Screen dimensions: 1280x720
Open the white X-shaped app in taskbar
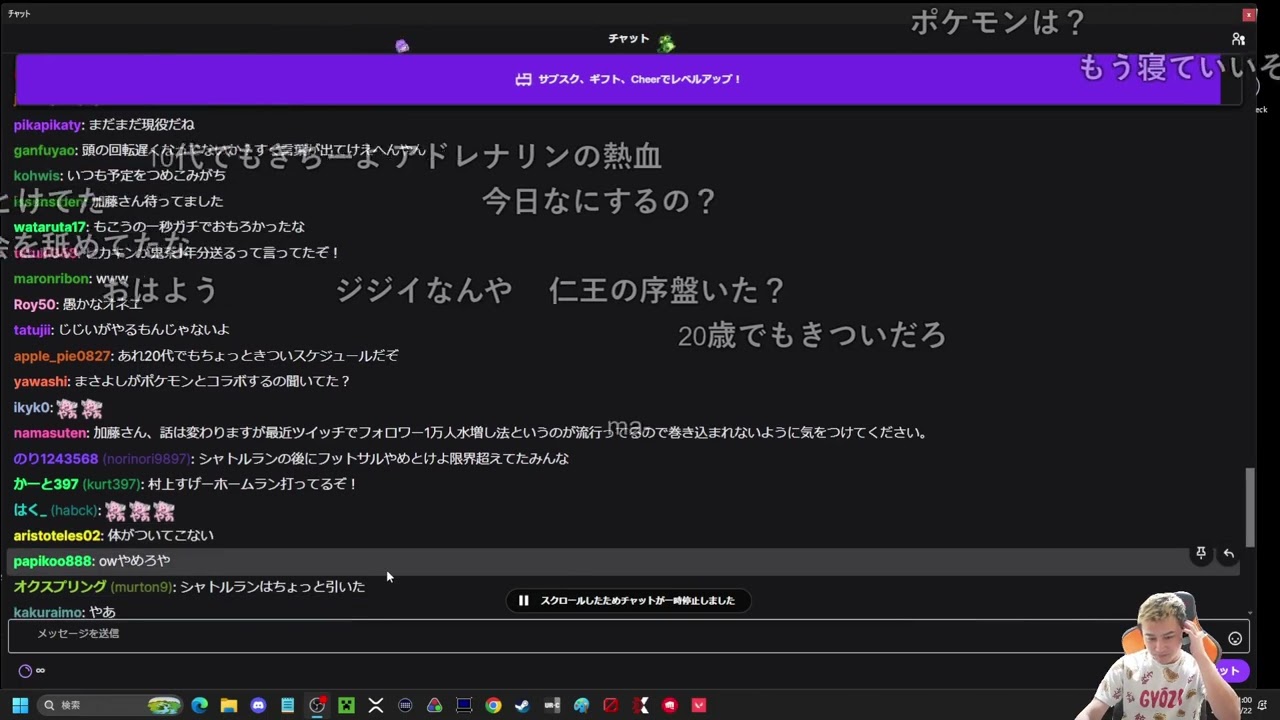pos(376,705)
